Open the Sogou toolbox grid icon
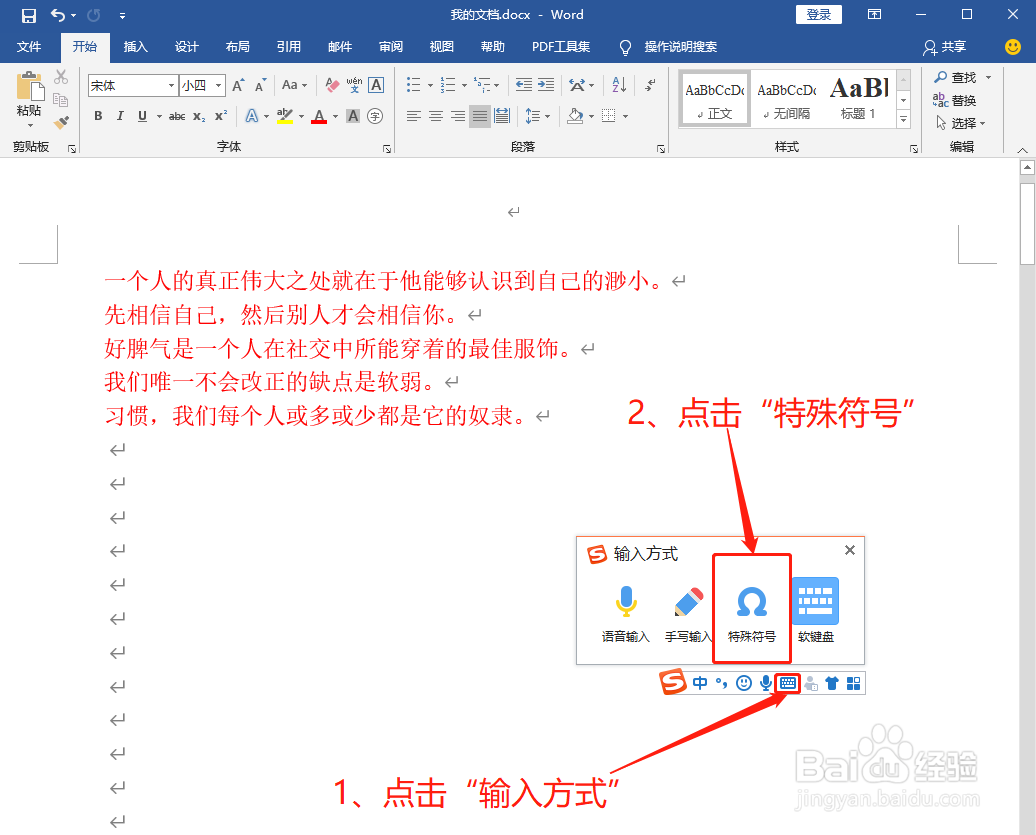Viewport: 1036px width, 835px height. [854, 683]
